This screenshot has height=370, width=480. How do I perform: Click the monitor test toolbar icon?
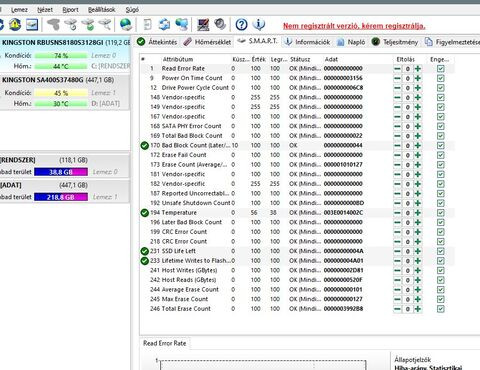(x=203, y=25)
